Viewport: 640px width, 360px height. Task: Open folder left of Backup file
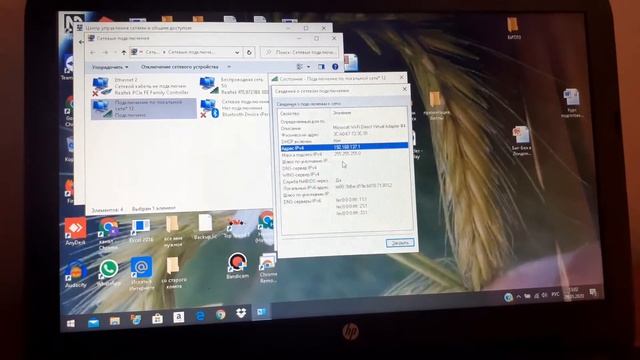[173, 231]
